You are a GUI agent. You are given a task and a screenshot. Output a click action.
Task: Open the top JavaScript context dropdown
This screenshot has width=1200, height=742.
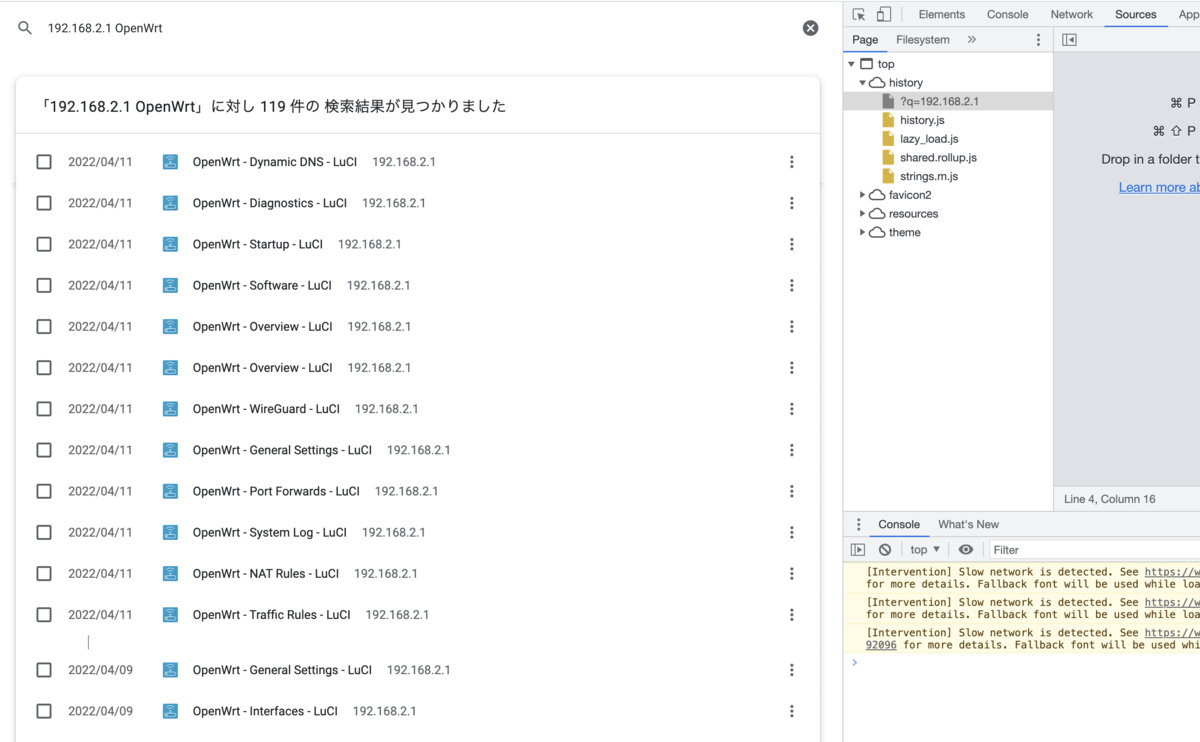[925, 550]
